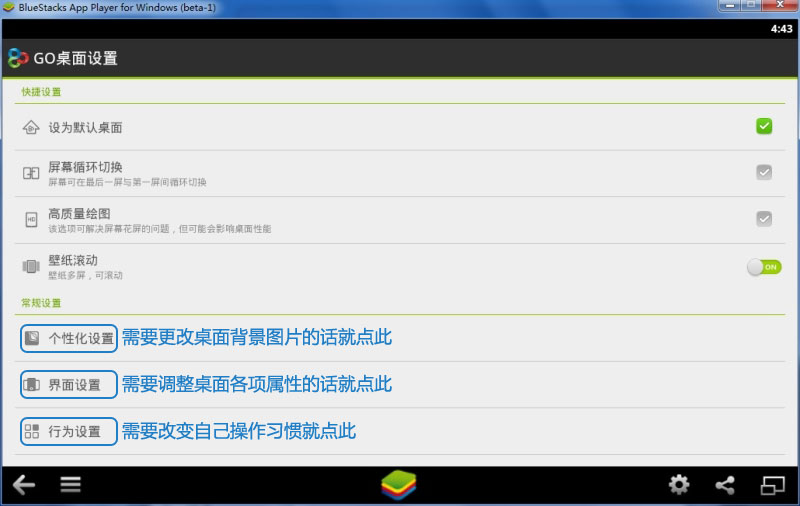Open the gear settings icon in bottom bar

(x=679, y=485)
